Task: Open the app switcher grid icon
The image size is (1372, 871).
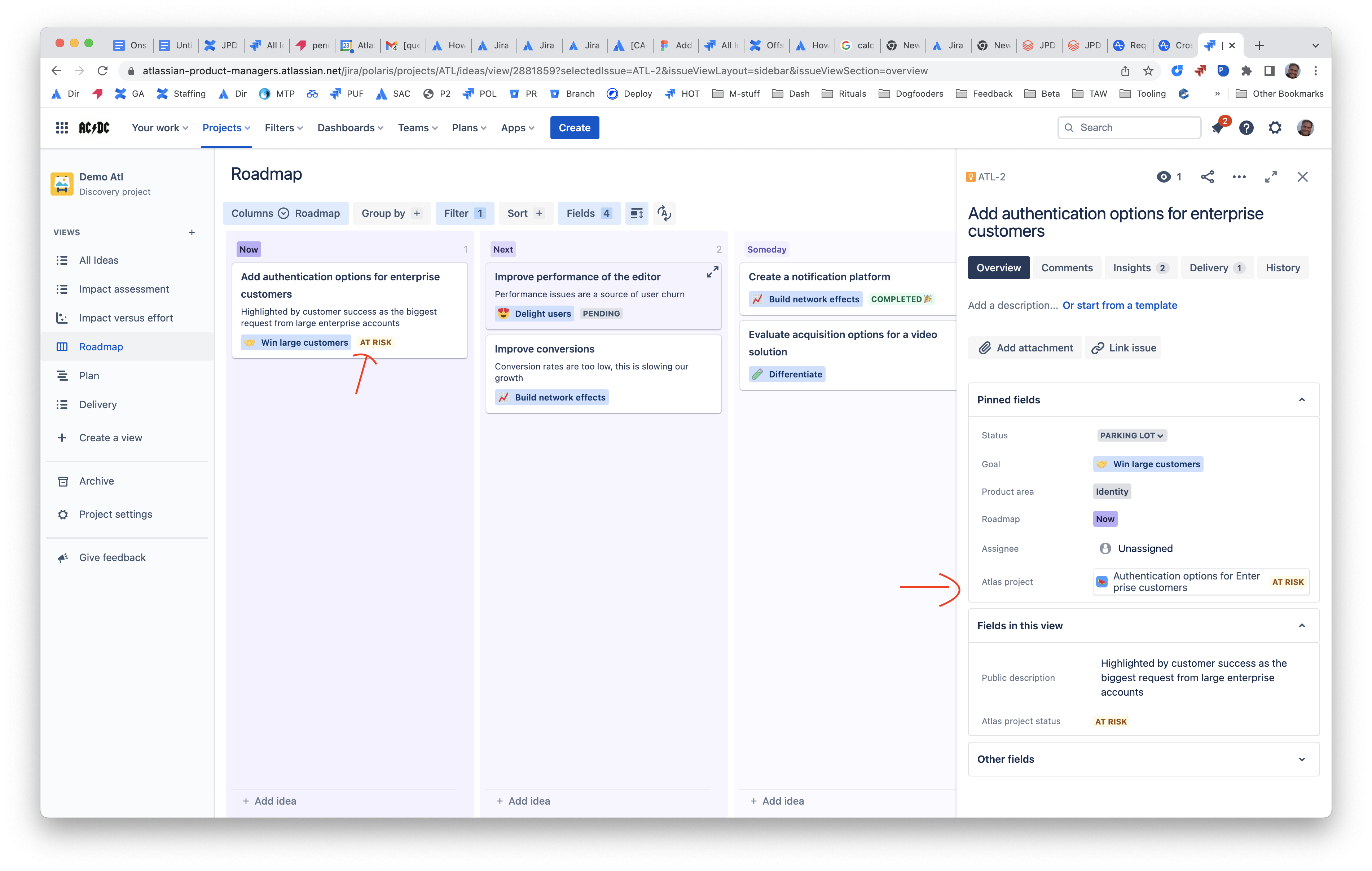Action: point(62,128)
